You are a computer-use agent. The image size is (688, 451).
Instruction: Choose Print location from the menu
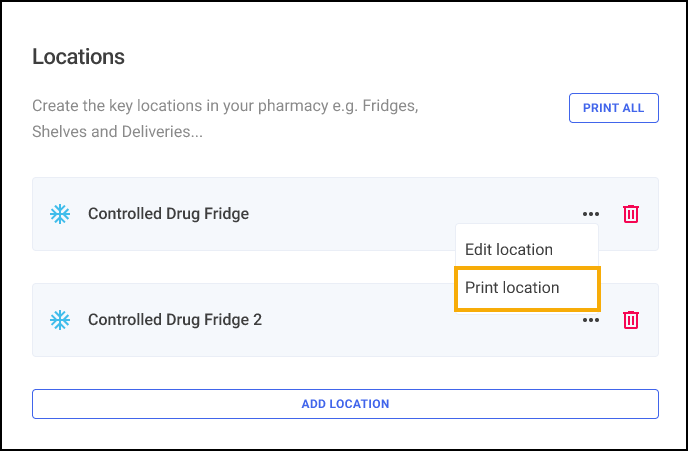click(x=512, y=287)
